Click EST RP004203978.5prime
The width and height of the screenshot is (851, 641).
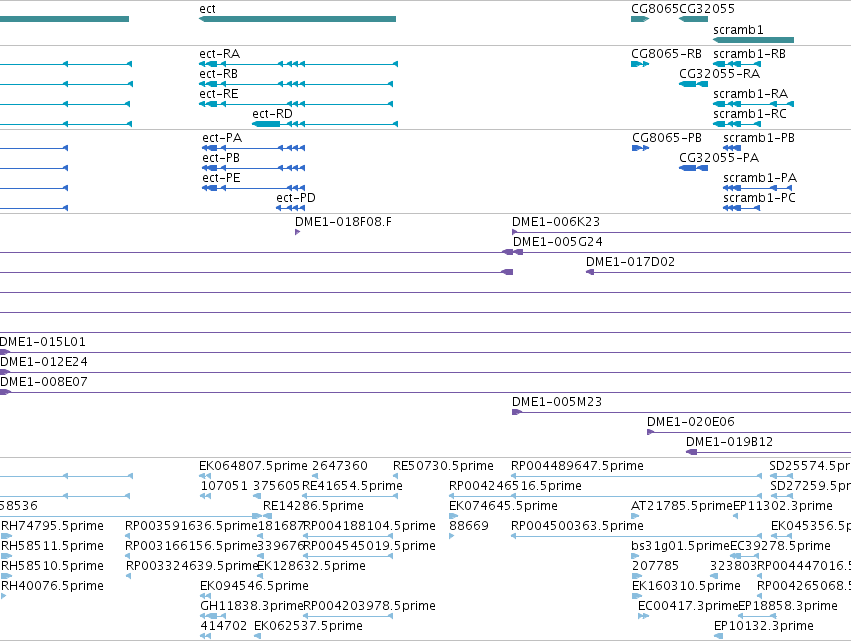[x=369, y=606]
